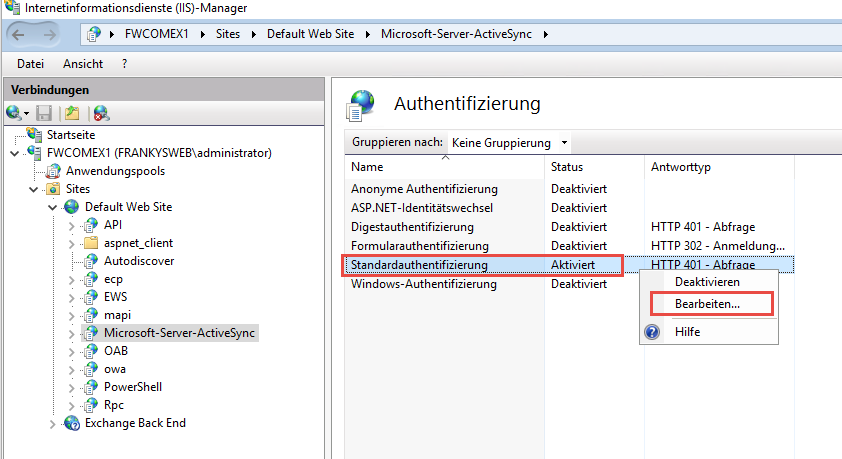The height and width of the screenshot is (459, 842).
Task: Click the blue Hilfe question mark icon
Action: click(653, 331)
